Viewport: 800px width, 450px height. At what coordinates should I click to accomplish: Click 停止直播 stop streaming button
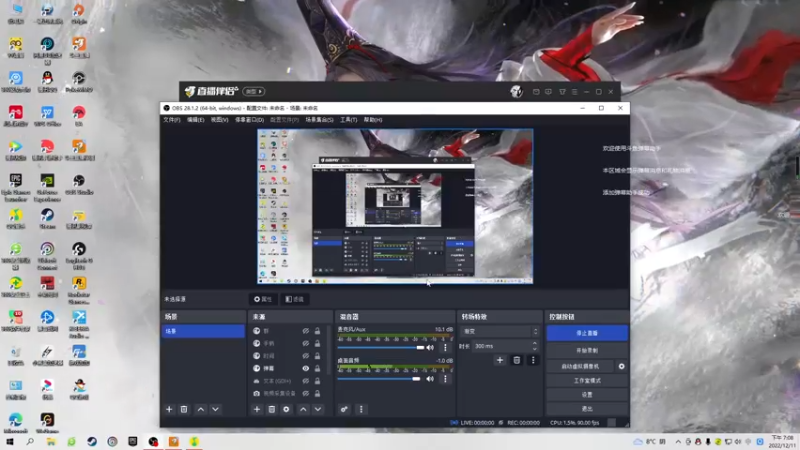587,333
